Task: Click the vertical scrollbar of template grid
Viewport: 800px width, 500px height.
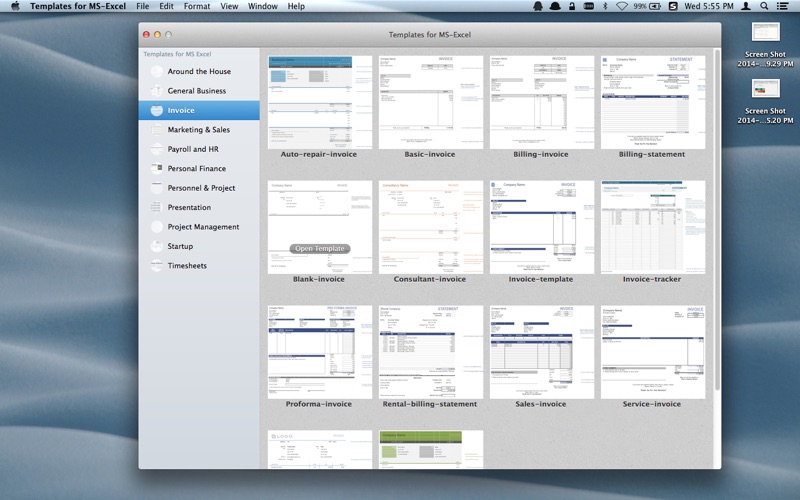Action: tap(717, 219)
